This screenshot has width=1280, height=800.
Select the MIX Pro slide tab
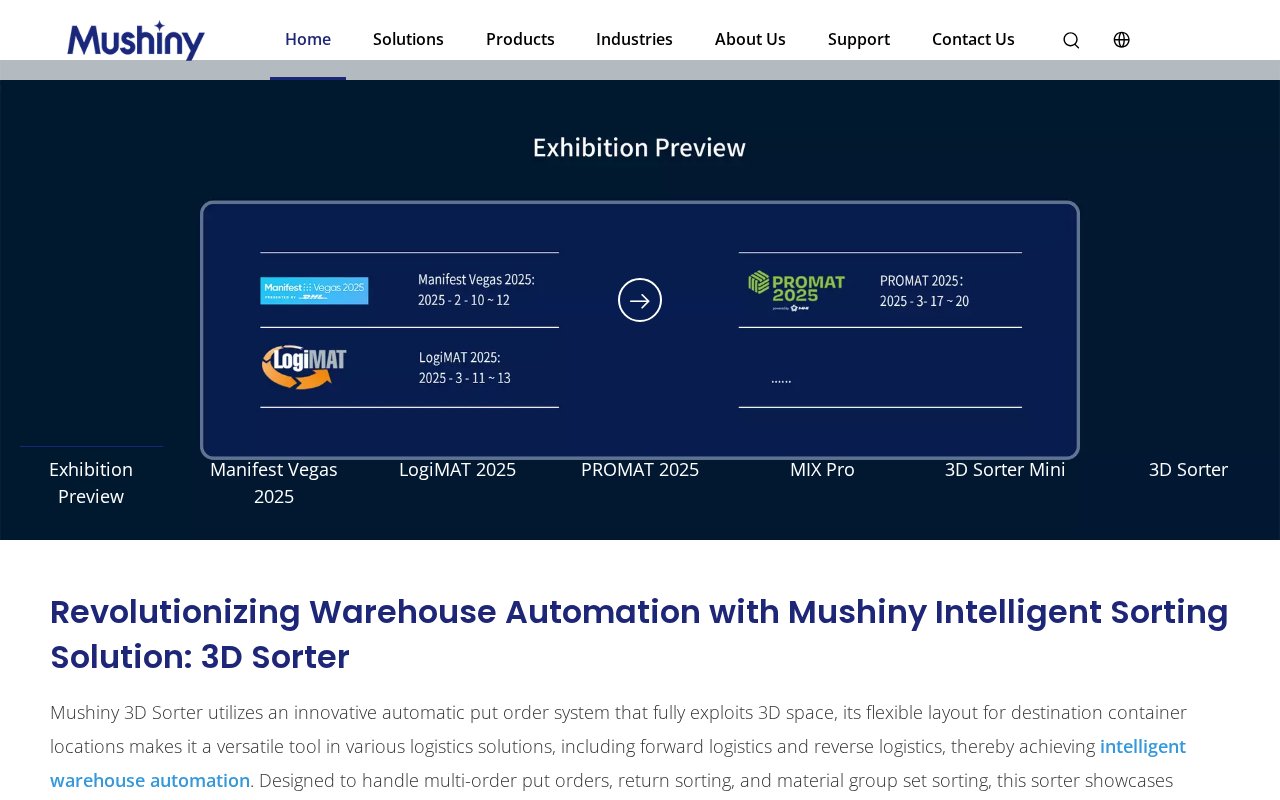pos(822,469)
